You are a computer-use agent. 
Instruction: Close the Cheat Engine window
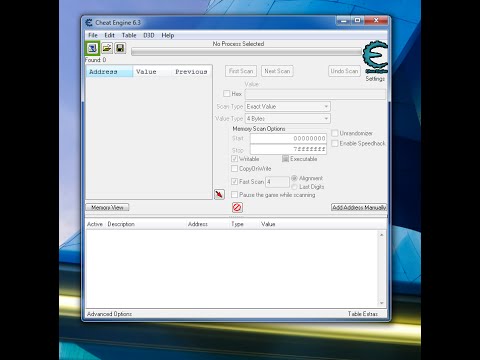tap(376, 21)
